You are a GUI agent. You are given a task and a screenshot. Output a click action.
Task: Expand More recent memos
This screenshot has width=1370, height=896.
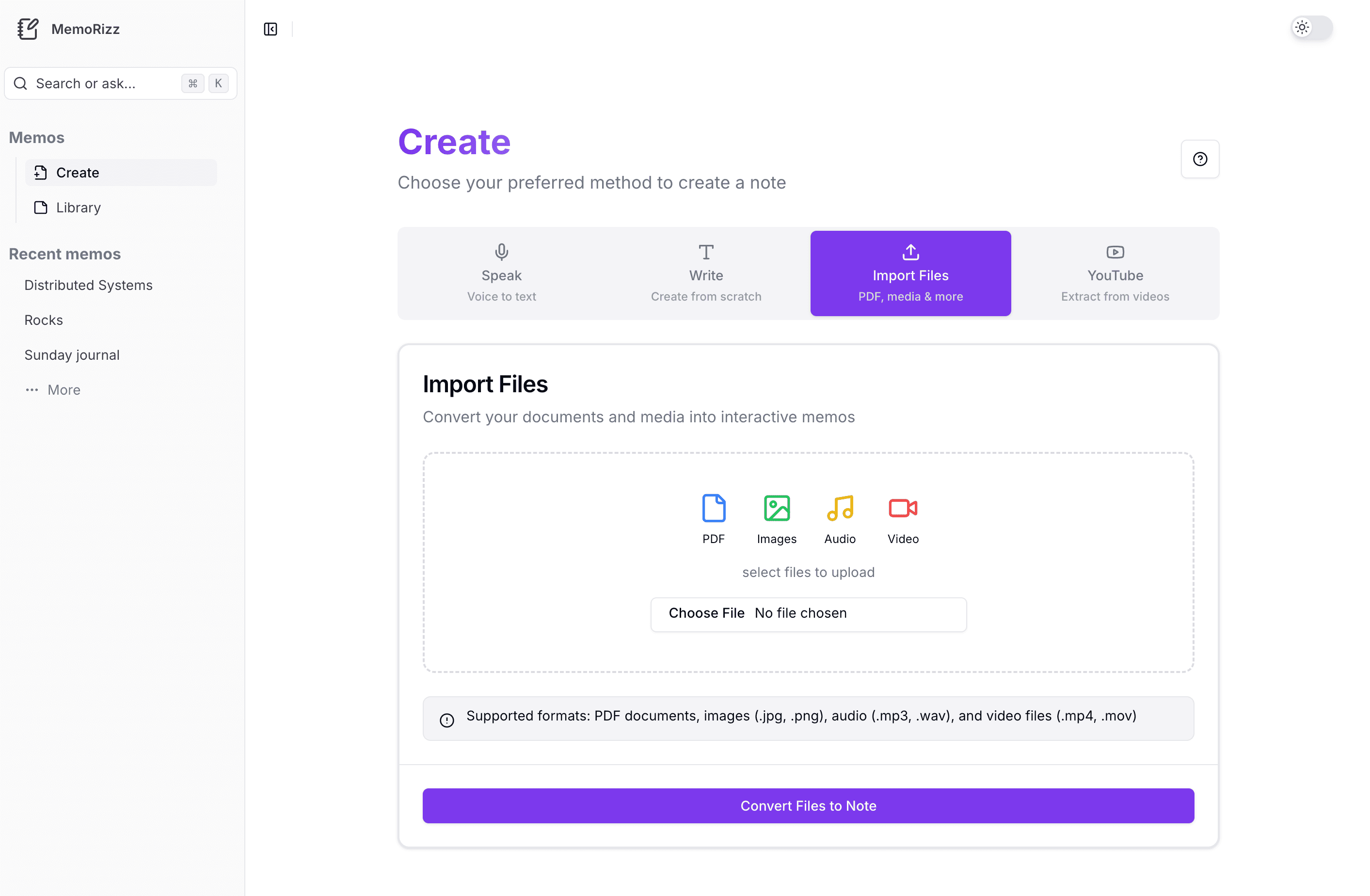click(x=52, y=390)
